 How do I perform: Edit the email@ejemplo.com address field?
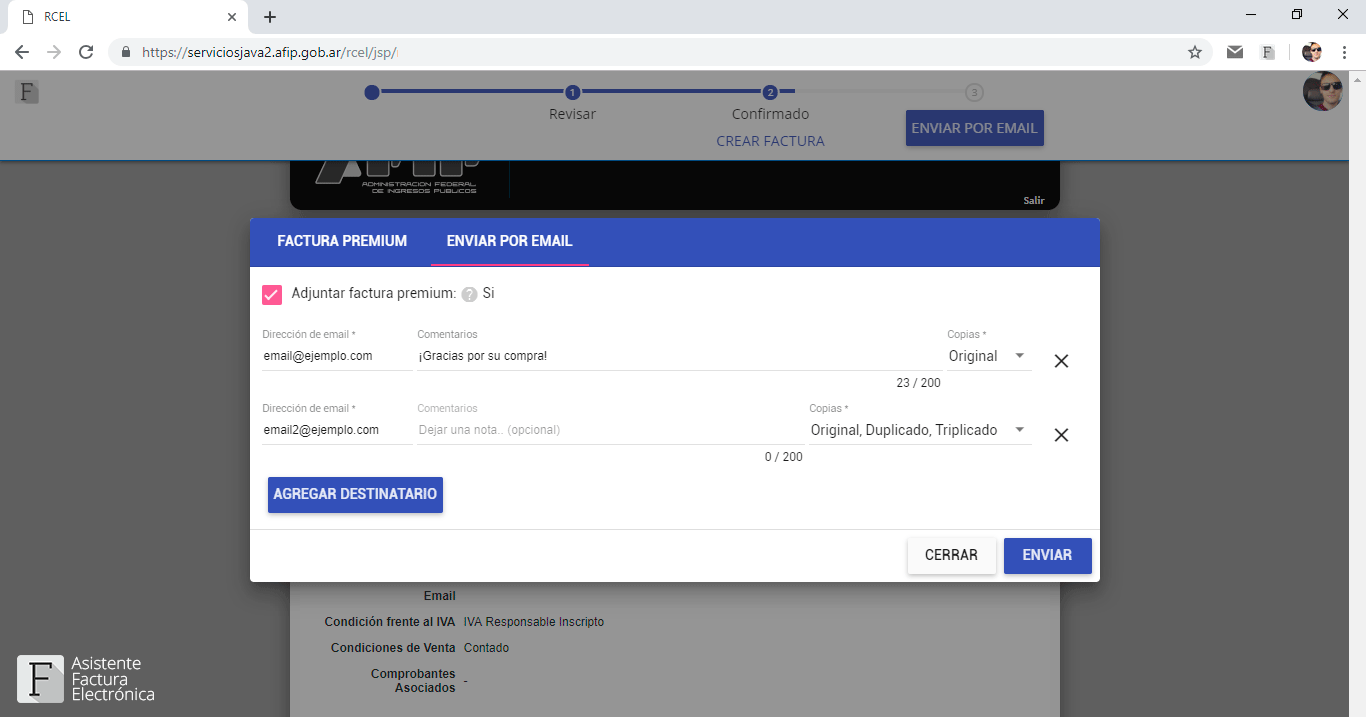337,356
